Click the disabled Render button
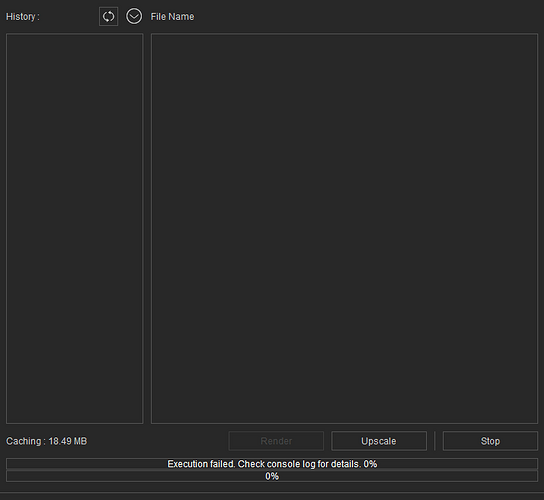Screen dimensions: 544x500 click(x=276, y=441)
